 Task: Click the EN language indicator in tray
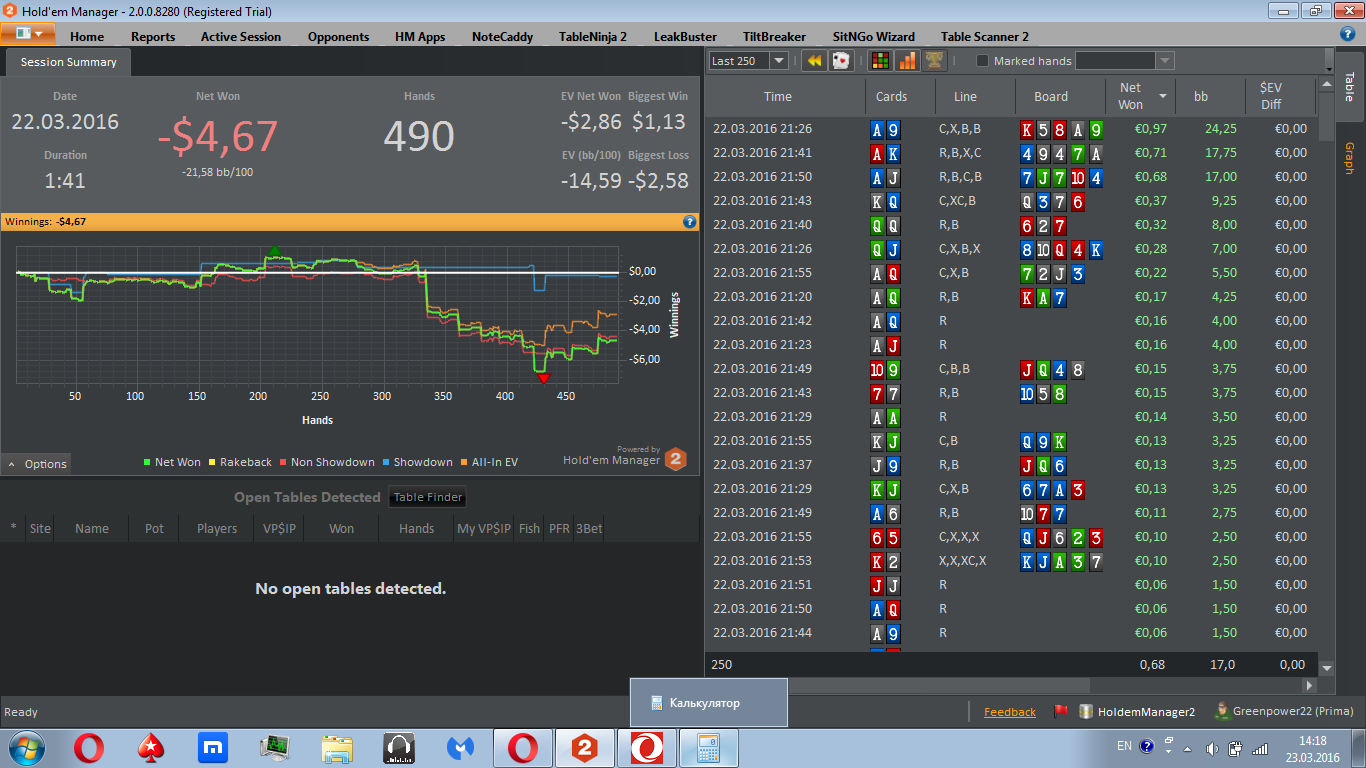(x=1124, y=746)
